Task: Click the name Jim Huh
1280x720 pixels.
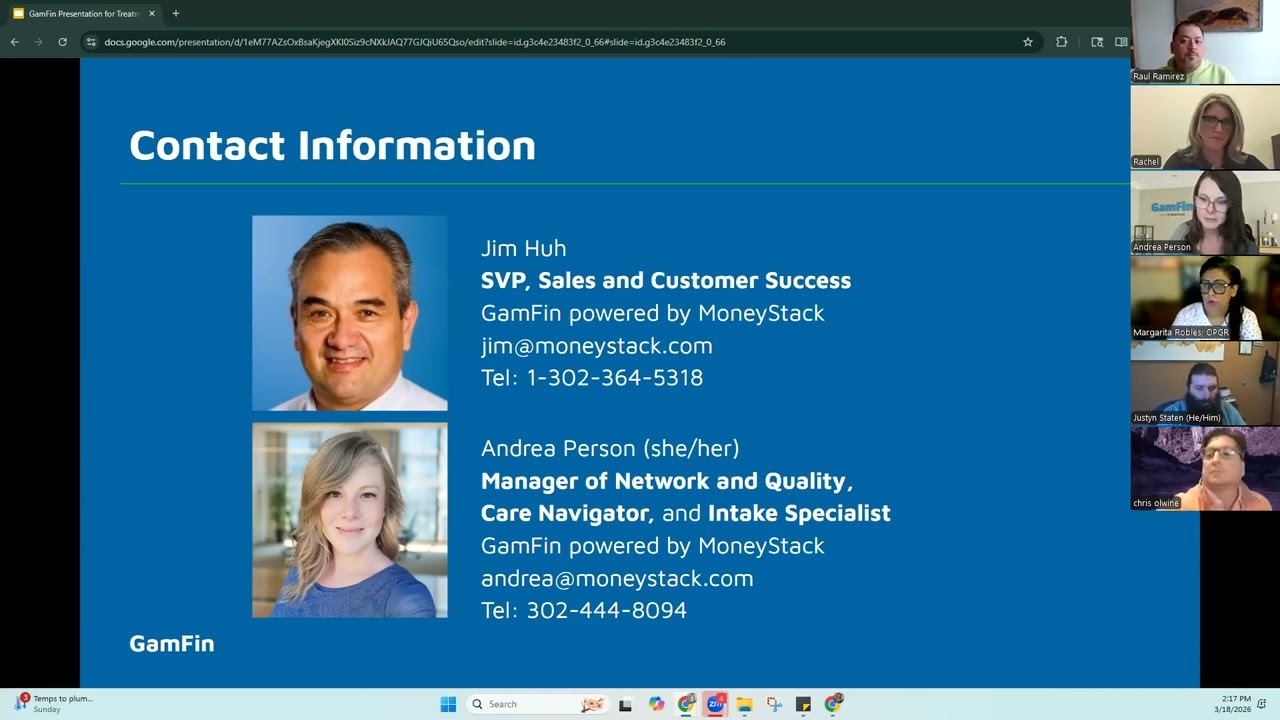Action: [x=524, y=248]
